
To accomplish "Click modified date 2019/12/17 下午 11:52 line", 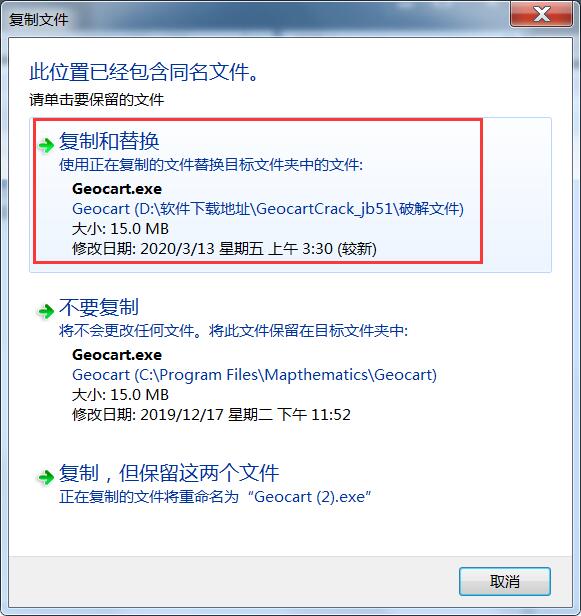I will pos(211,415).
